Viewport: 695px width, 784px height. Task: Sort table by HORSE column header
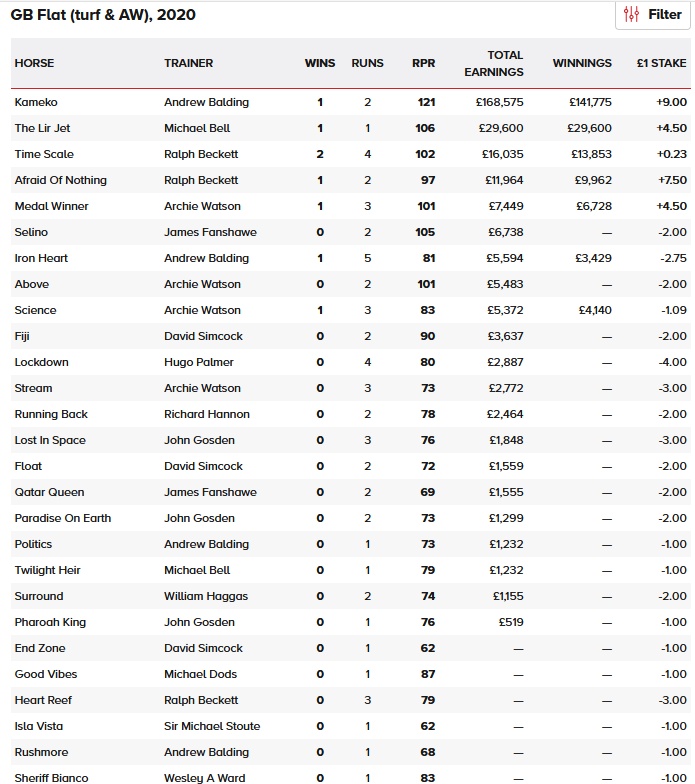coord(34,63)
